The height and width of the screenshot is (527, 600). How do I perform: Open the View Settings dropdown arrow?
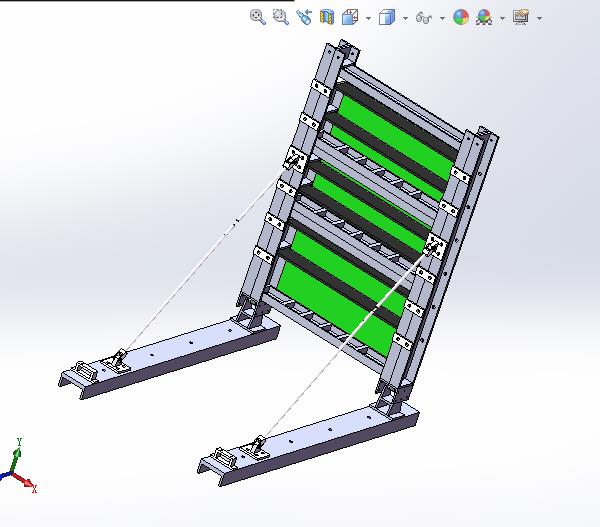540,18
